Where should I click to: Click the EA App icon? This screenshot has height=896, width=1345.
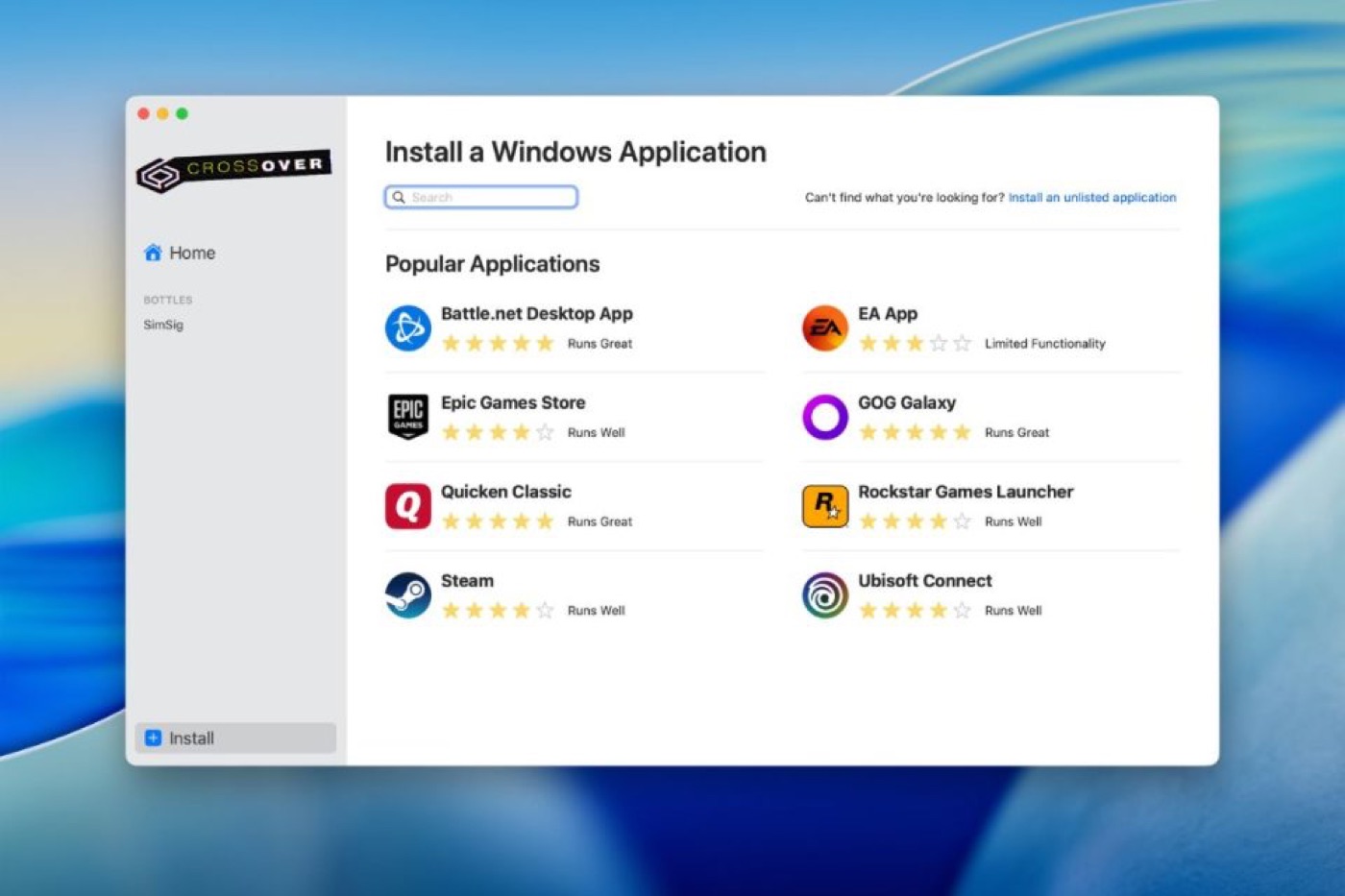click(x=825, y=327)
